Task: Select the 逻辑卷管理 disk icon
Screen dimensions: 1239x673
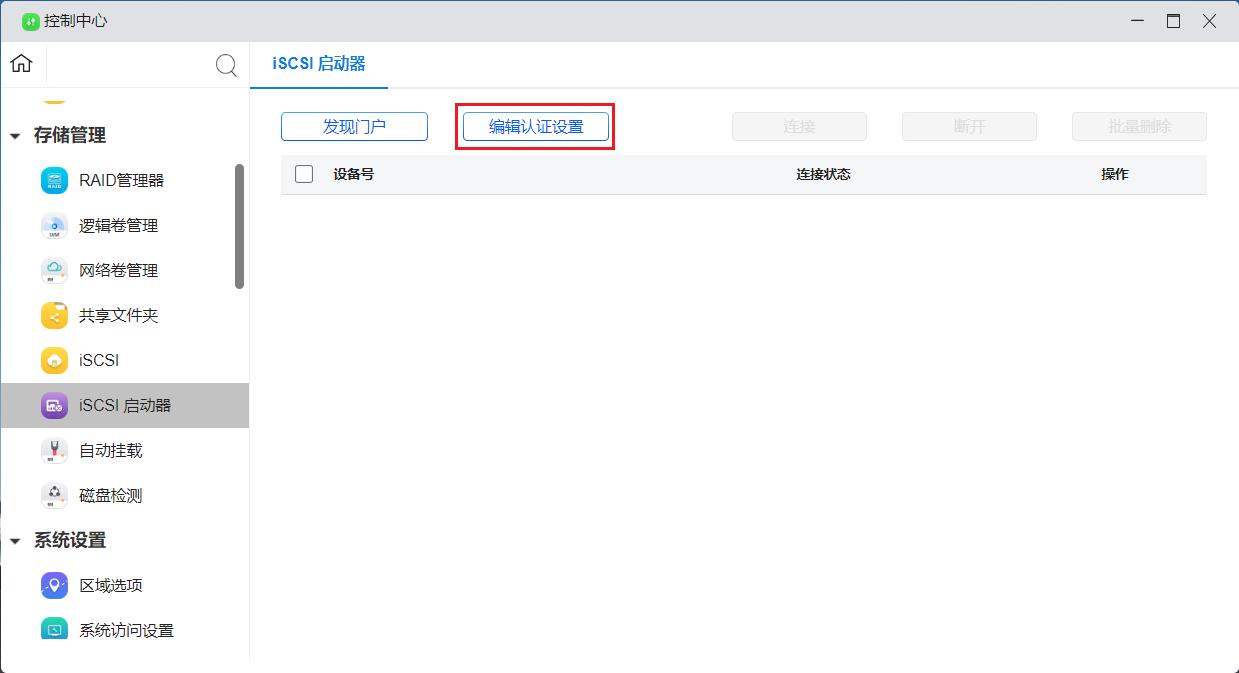Action: pos(54,226)
